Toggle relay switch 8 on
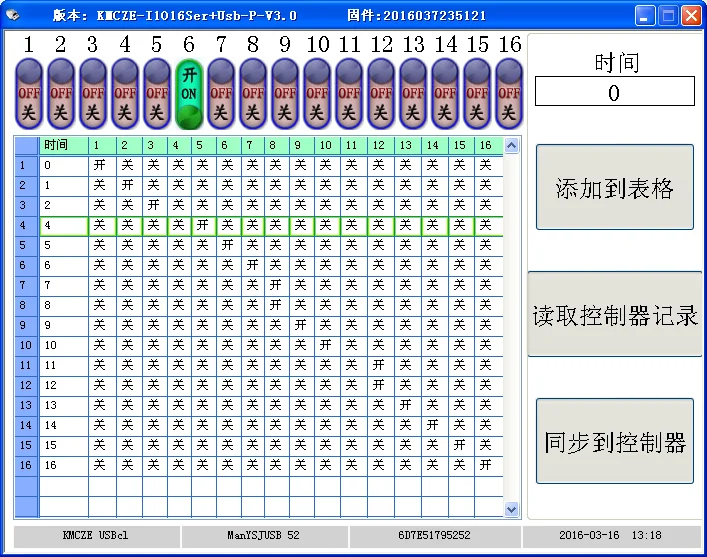This screenshot has height=557, width=707. [253, 94]
